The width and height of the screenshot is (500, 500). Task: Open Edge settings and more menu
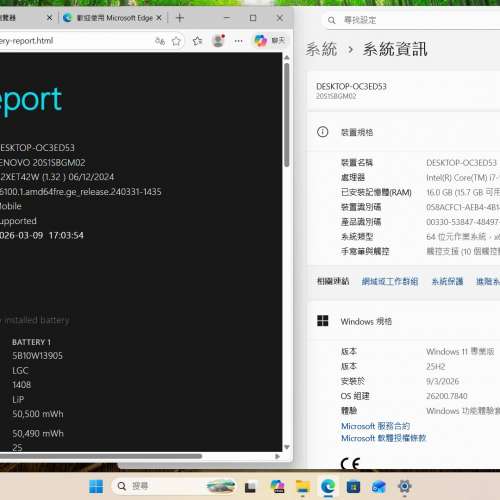[x=238, y=41]
